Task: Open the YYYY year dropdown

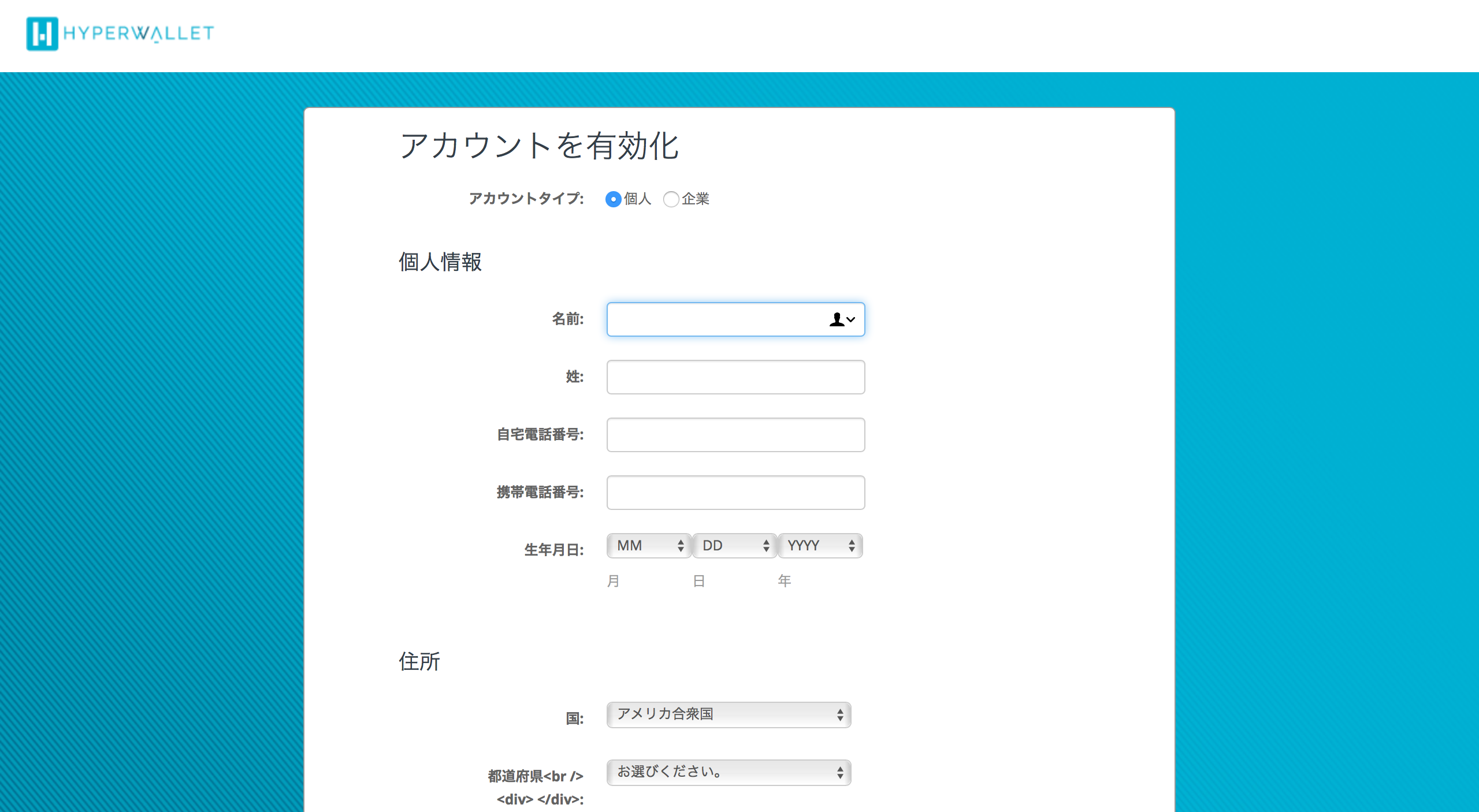Action: [820, 546]
